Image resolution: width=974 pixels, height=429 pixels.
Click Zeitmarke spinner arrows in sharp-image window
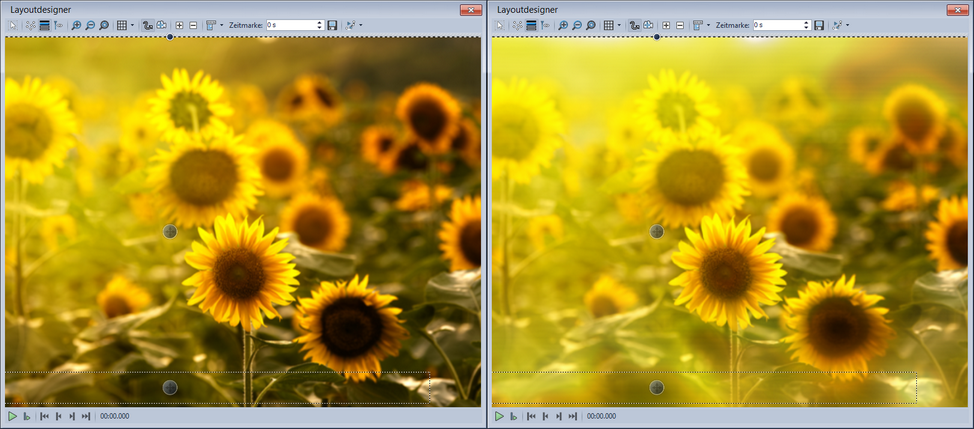[320, 25]
